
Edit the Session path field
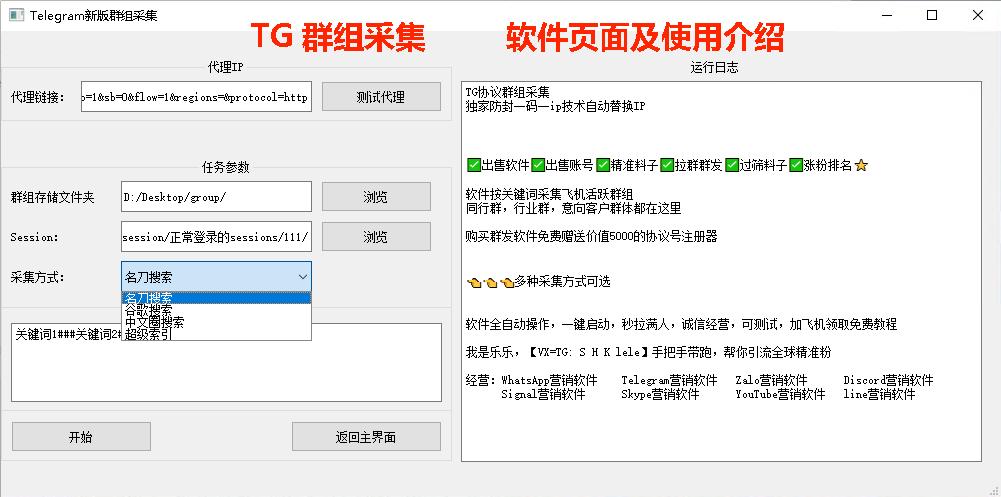coord(216,237)
